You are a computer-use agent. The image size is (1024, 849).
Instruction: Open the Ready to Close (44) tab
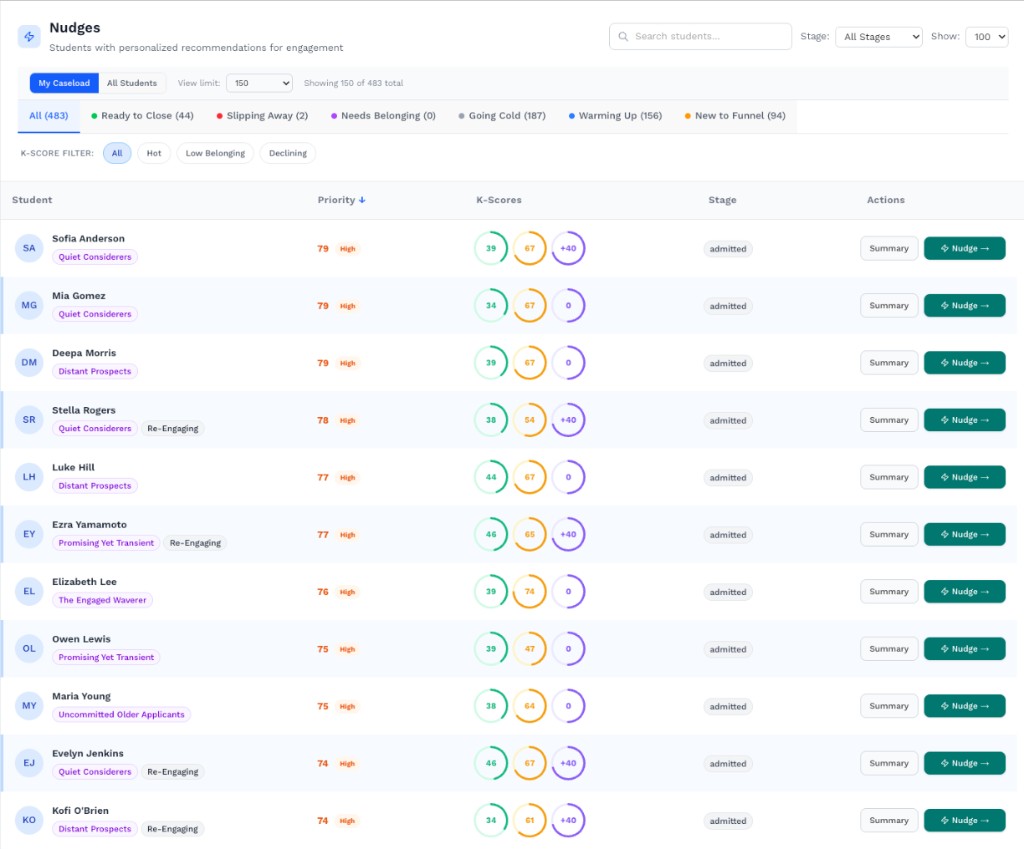click(142, 116)
